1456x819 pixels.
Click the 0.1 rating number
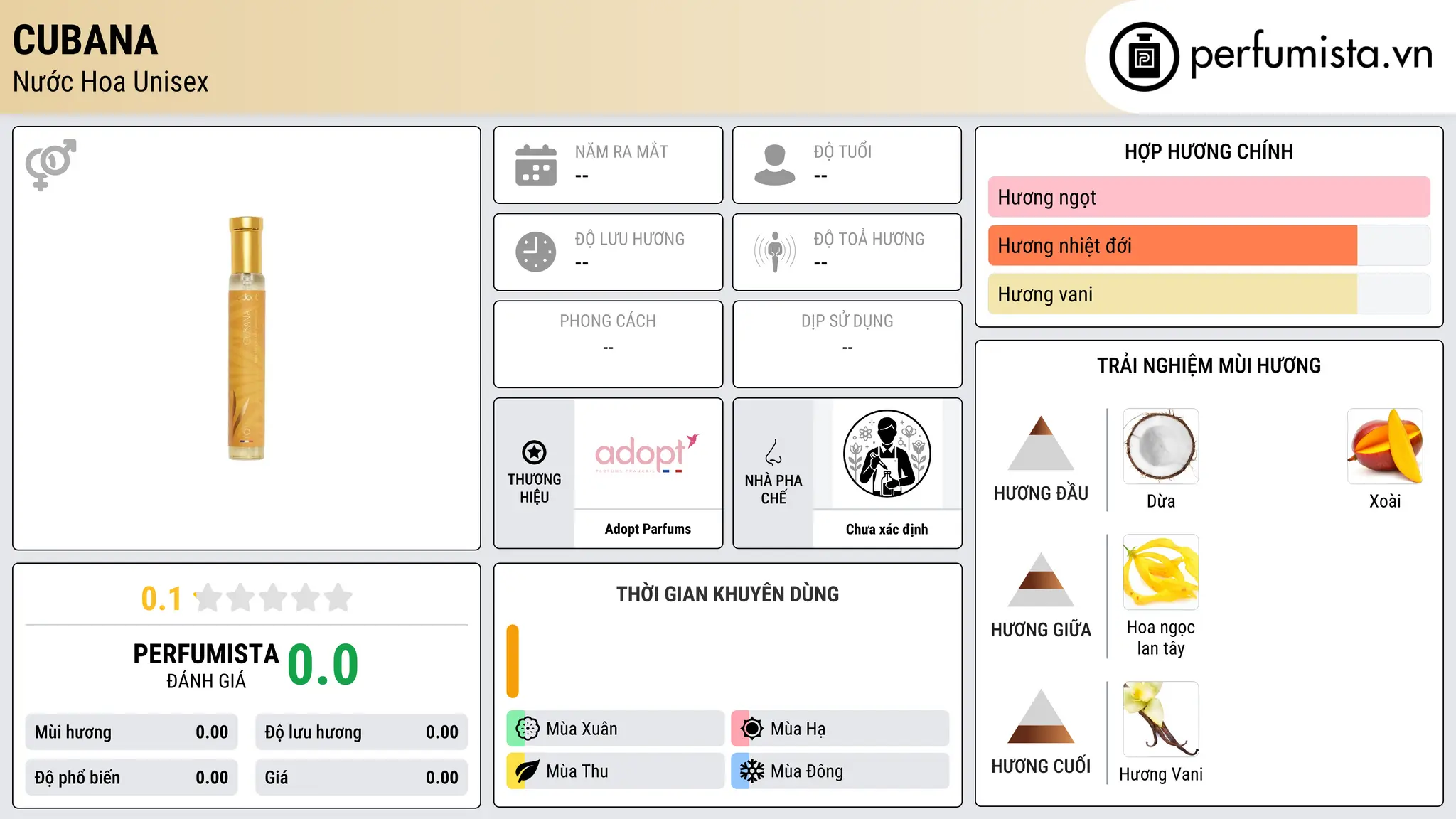(161, 599)
